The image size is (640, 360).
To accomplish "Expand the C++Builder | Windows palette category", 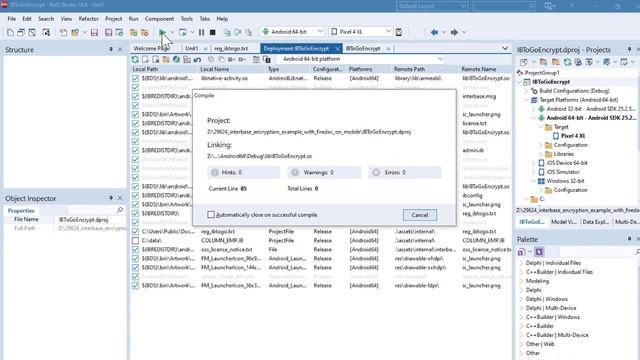I will click(x=521, y=317).
